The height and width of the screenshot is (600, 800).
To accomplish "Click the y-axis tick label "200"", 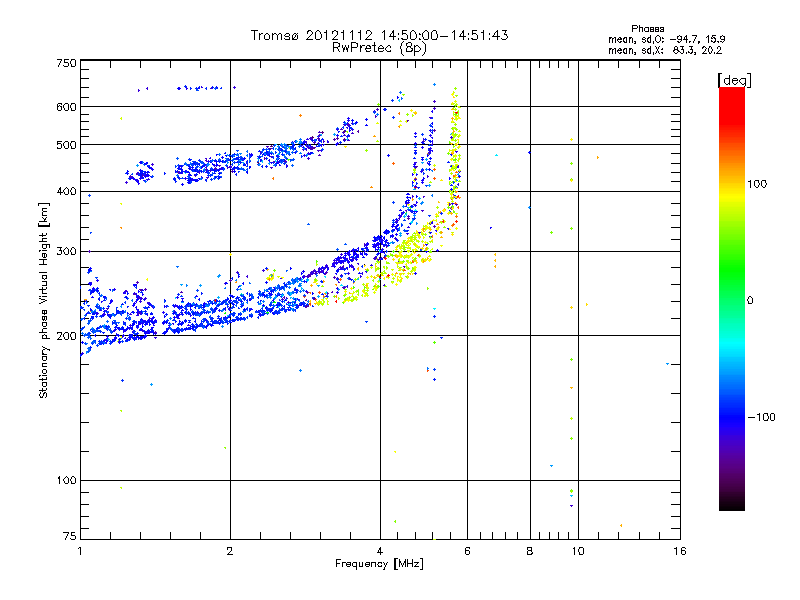I will [66, 336].
